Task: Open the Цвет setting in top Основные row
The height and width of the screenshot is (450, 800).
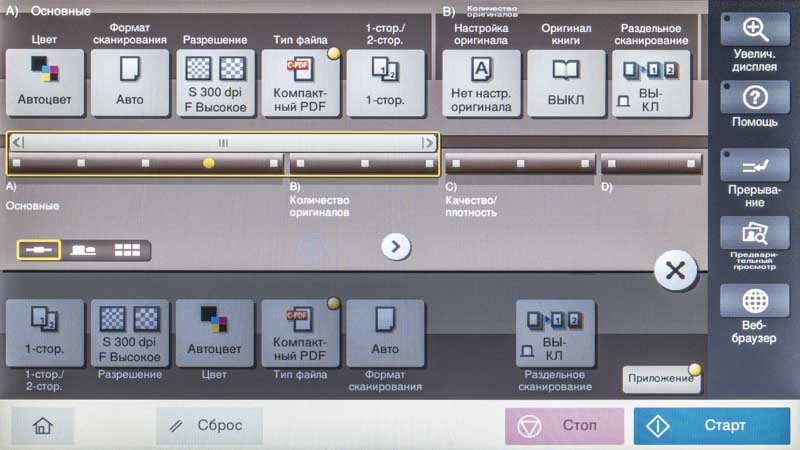Action: click(45, 83)
